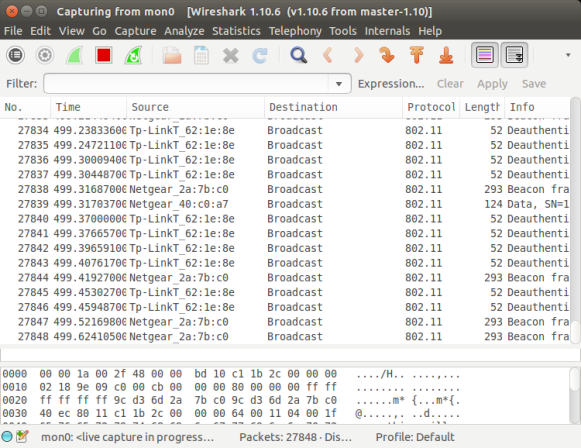Viewport: 581px width, 448px height.
Task: Select packet 27841 deauthentication row
Action: 285,233
